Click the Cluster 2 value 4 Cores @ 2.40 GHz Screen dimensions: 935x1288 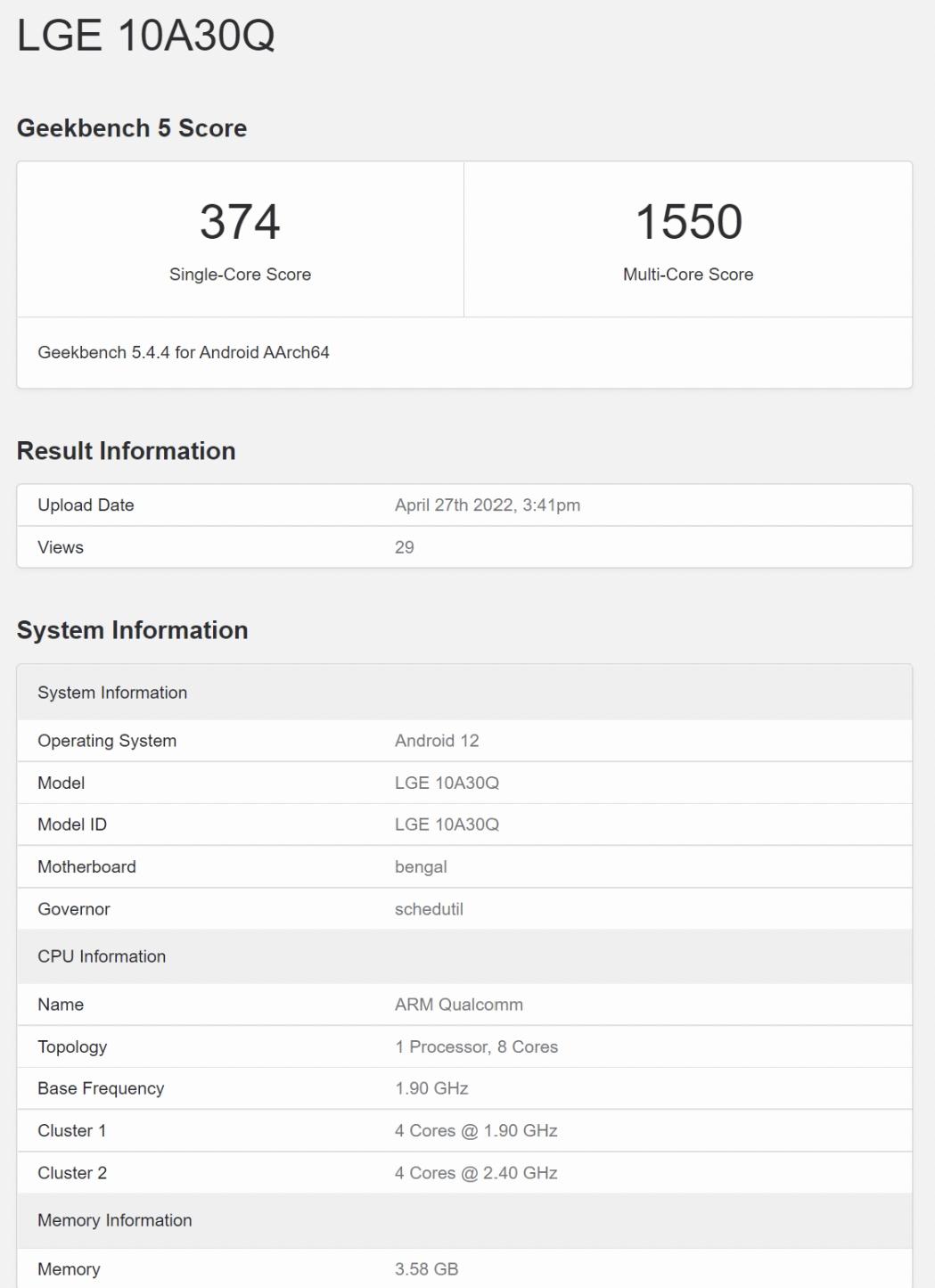pyautogui.click(x=476, y=1173)
